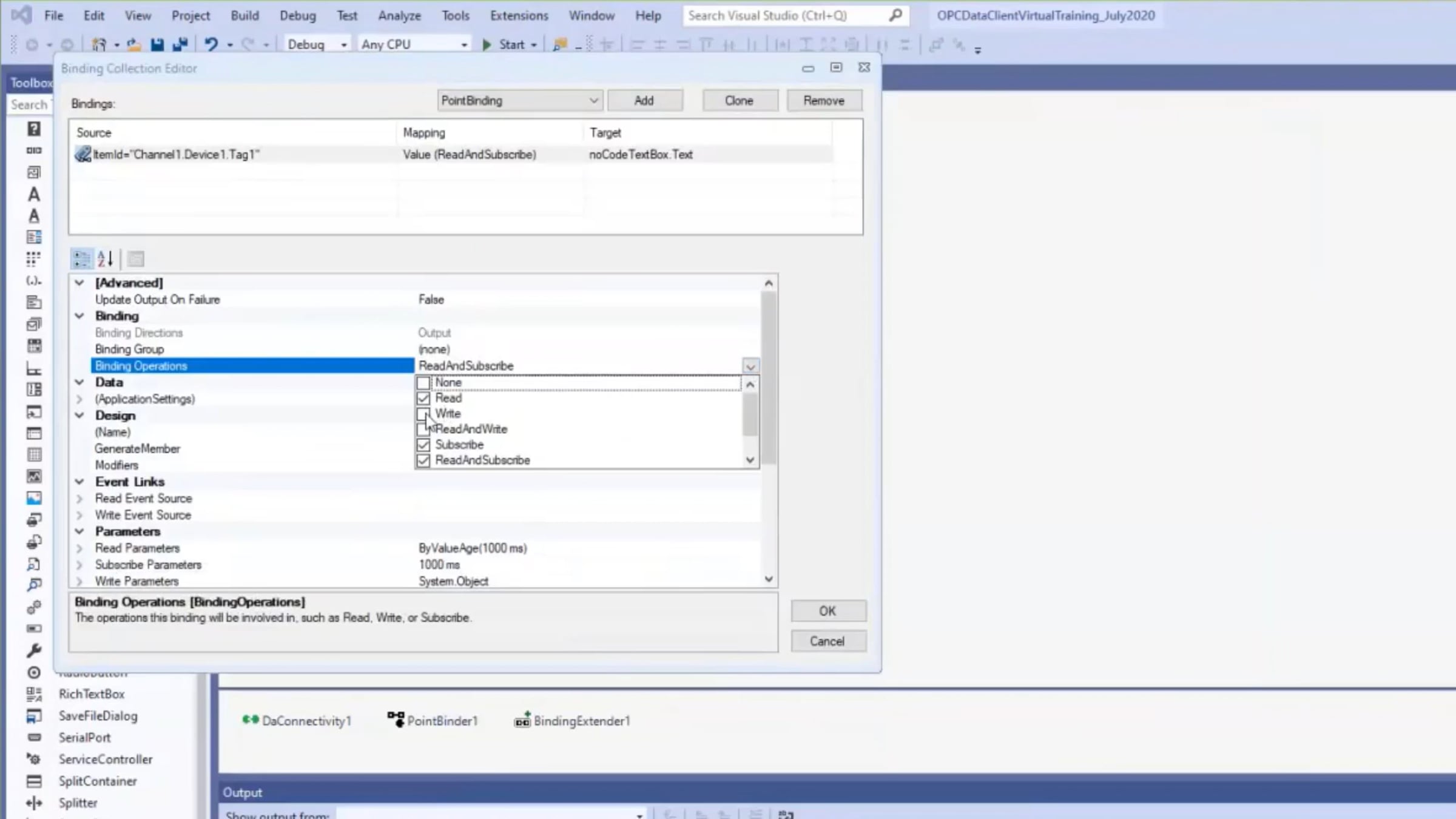Viewport: 1456px width, 819px height.
Task: Check the Write operation checkbox
Action: (x=423, y=414)
